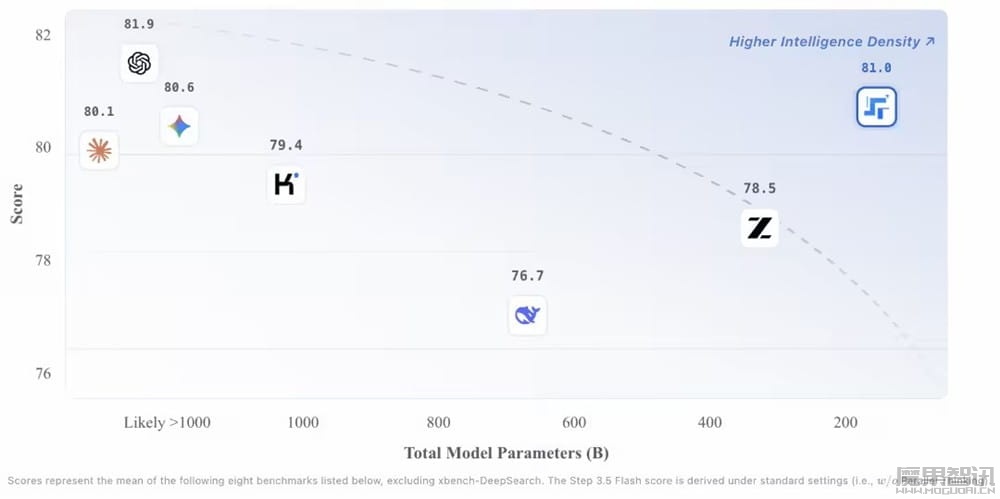Click the Total Model Parameters (B) axis title
Viewport: 1000px width, 499px height.
506,452
